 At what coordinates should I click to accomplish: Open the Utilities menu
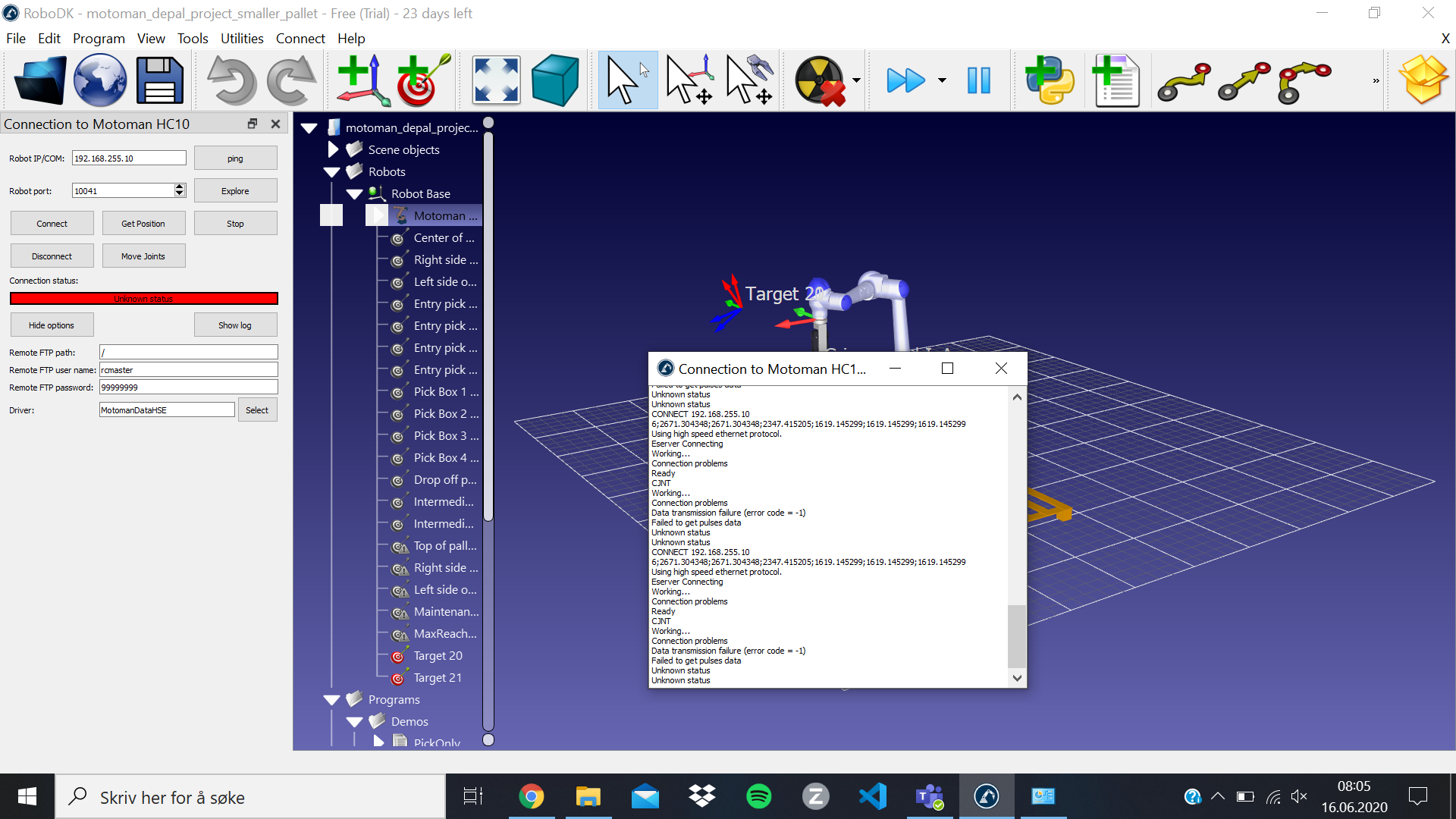[x=242, y=38]
